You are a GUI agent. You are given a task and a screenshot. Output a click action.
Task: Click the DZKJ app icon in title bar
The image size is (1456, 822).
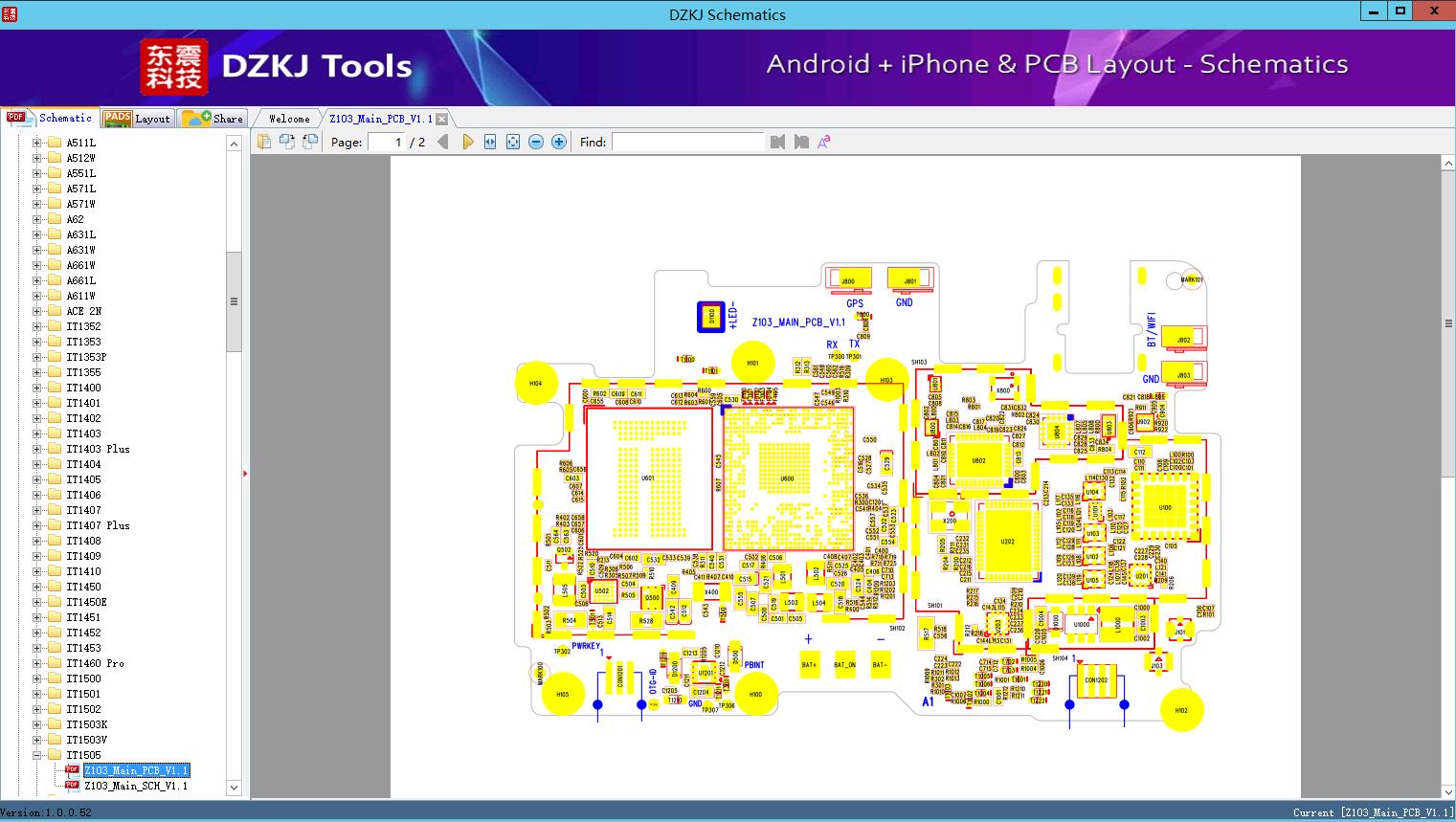coord(9,13)
